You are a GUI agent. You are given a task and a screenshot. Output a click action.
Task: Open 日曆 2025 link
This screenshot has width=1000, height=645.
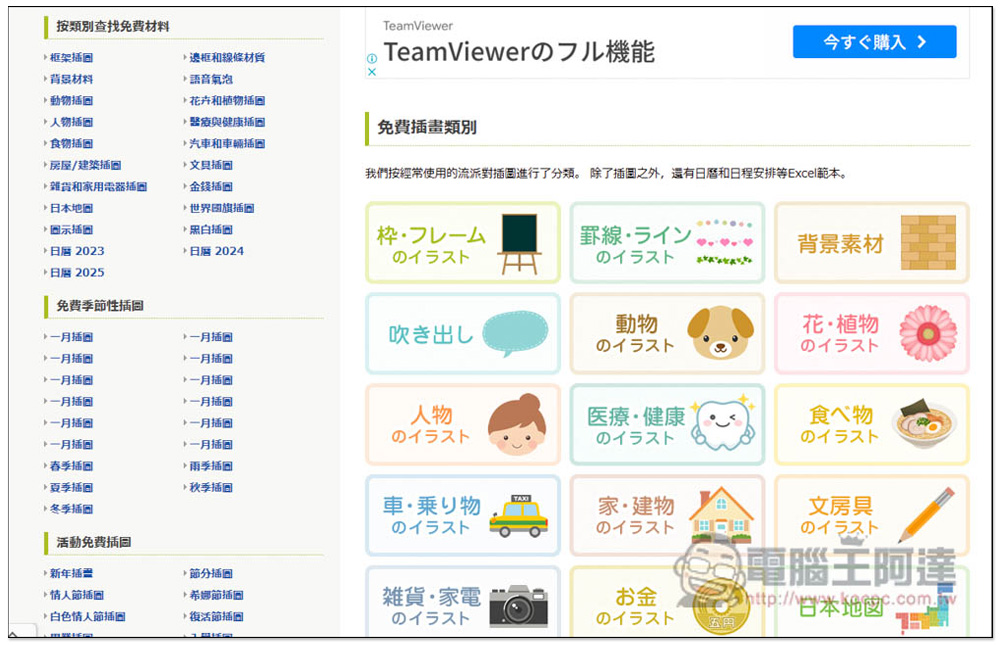pyautogui.click(x=77, y=272)
